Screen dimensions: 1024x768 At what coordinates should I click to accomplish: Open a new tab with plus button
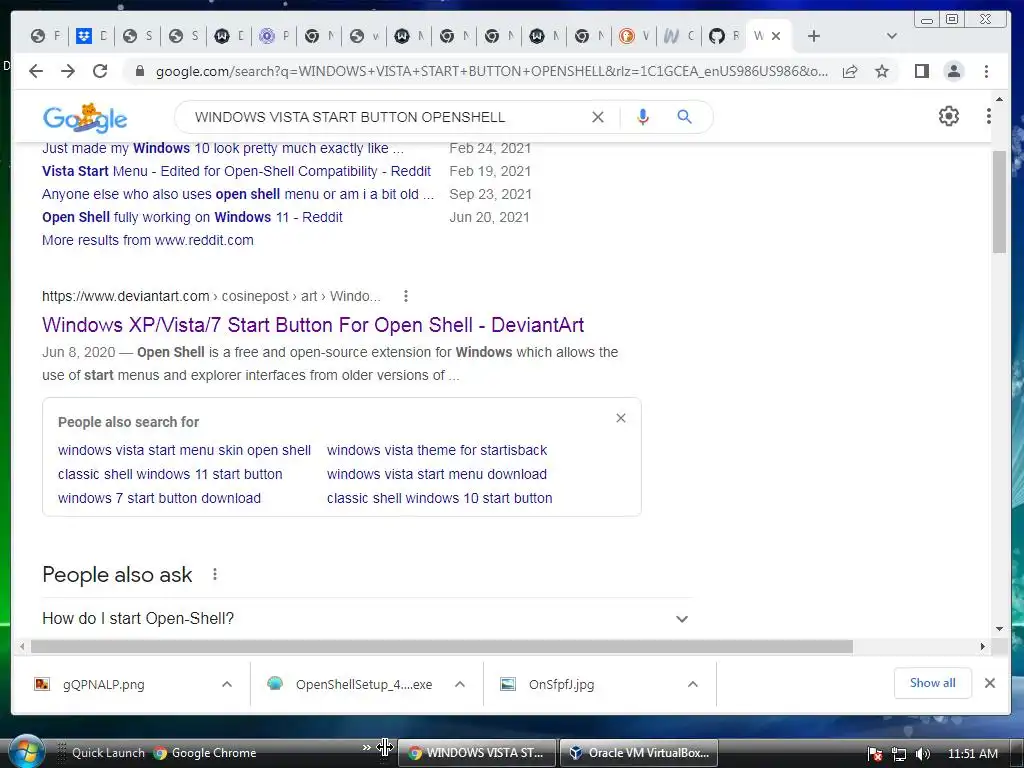click(813, 36)
